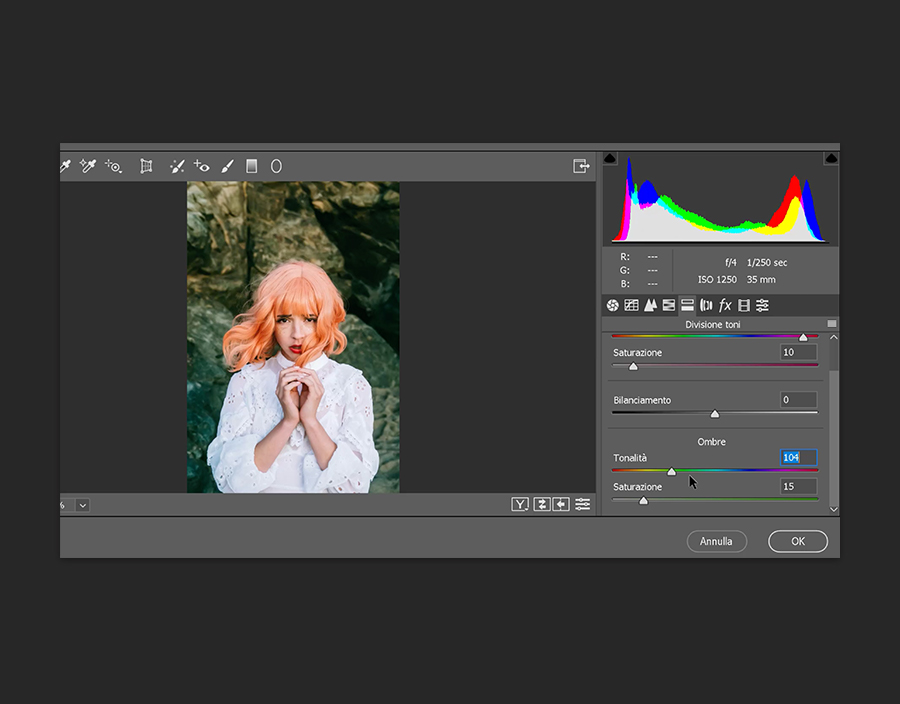
Task: Click the 1/250 sec shutter speed text
Action: point(767,263)
